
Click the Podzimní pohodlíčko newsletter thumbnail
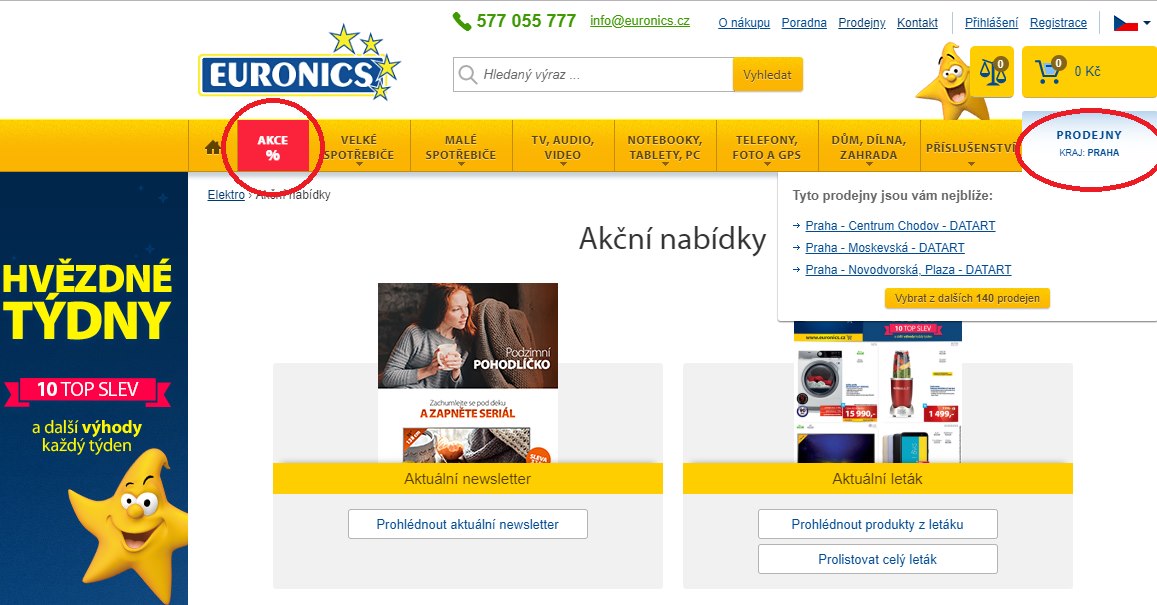tap(468, 373)
